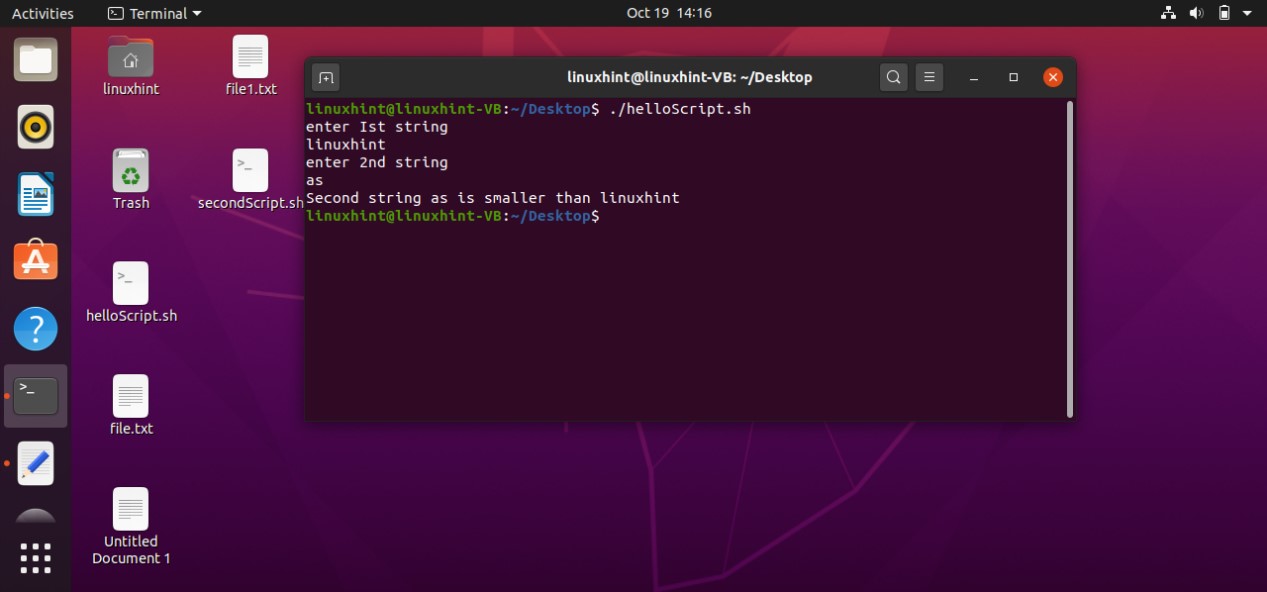The width and height of the screenshot is (1267, 592).
Task: Open Help from the dock
Action: [x=36, y=328]
